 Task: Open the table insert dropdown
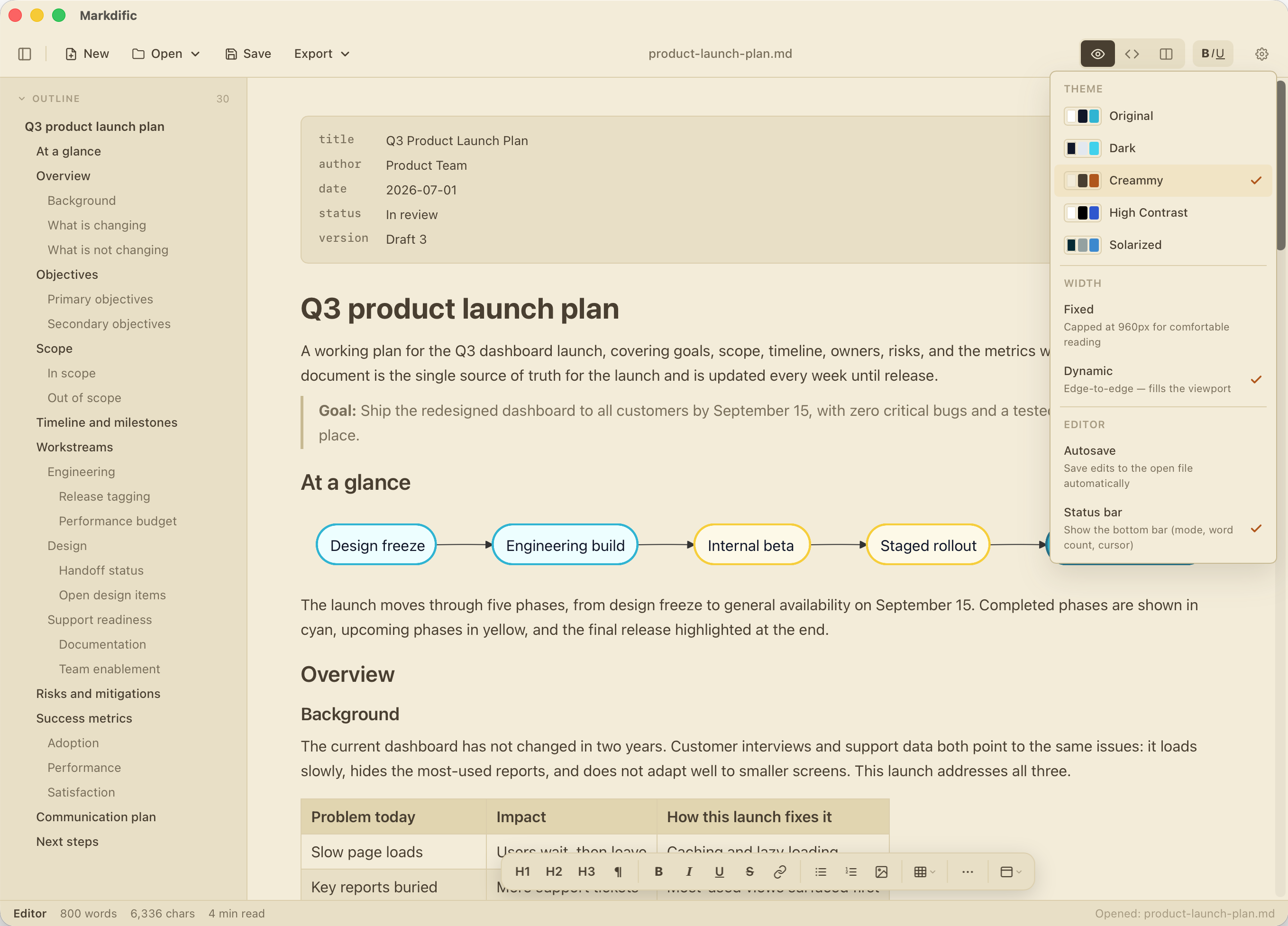(924, 871)
